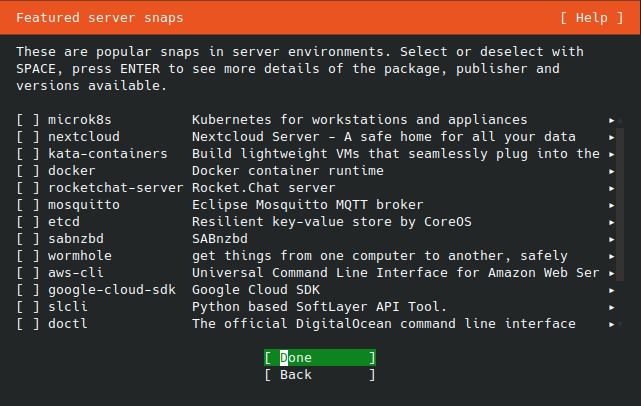
Task: Click 'mosquitto' snap name
Action: tap(84, 205)
